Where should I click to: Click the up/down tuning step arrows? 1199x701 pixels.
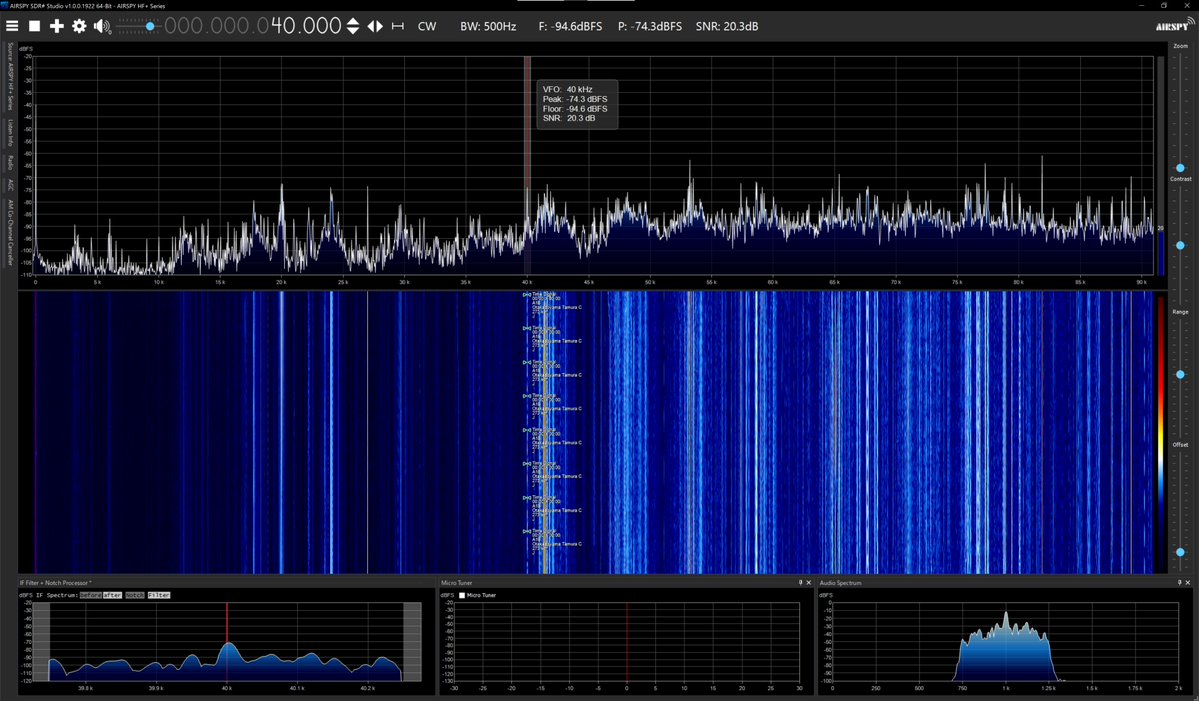coord(353,26)
